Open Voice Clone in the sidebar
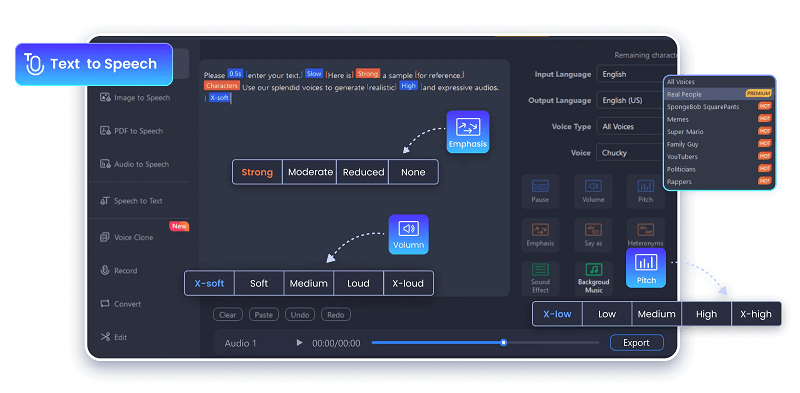 133,237
